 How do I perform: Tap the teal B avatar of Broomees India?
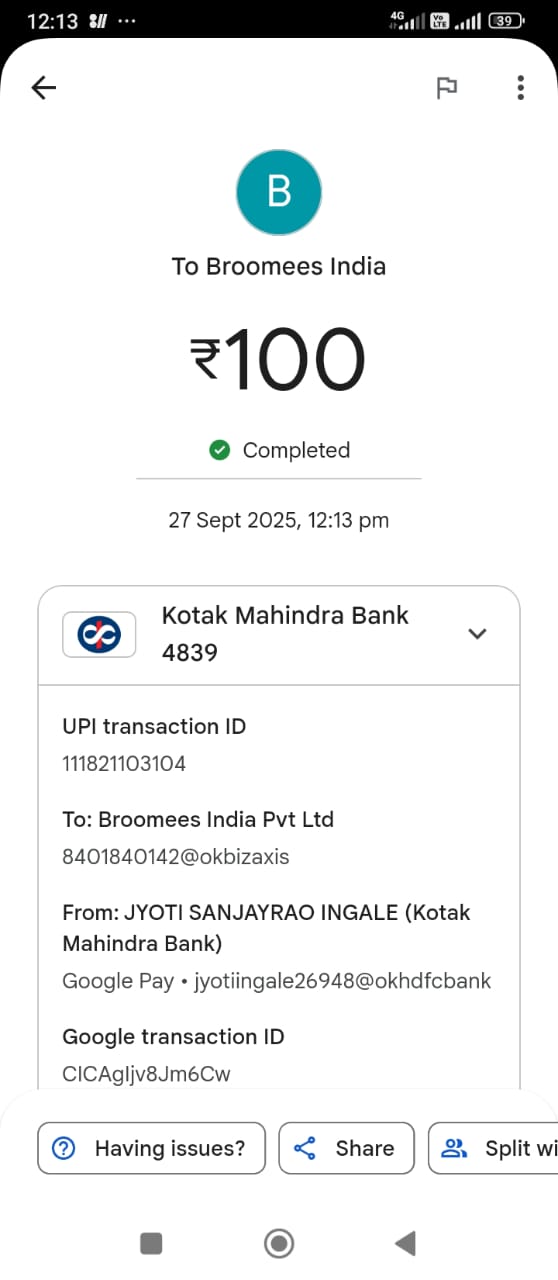pyautogui.click(x=278, y=191)
